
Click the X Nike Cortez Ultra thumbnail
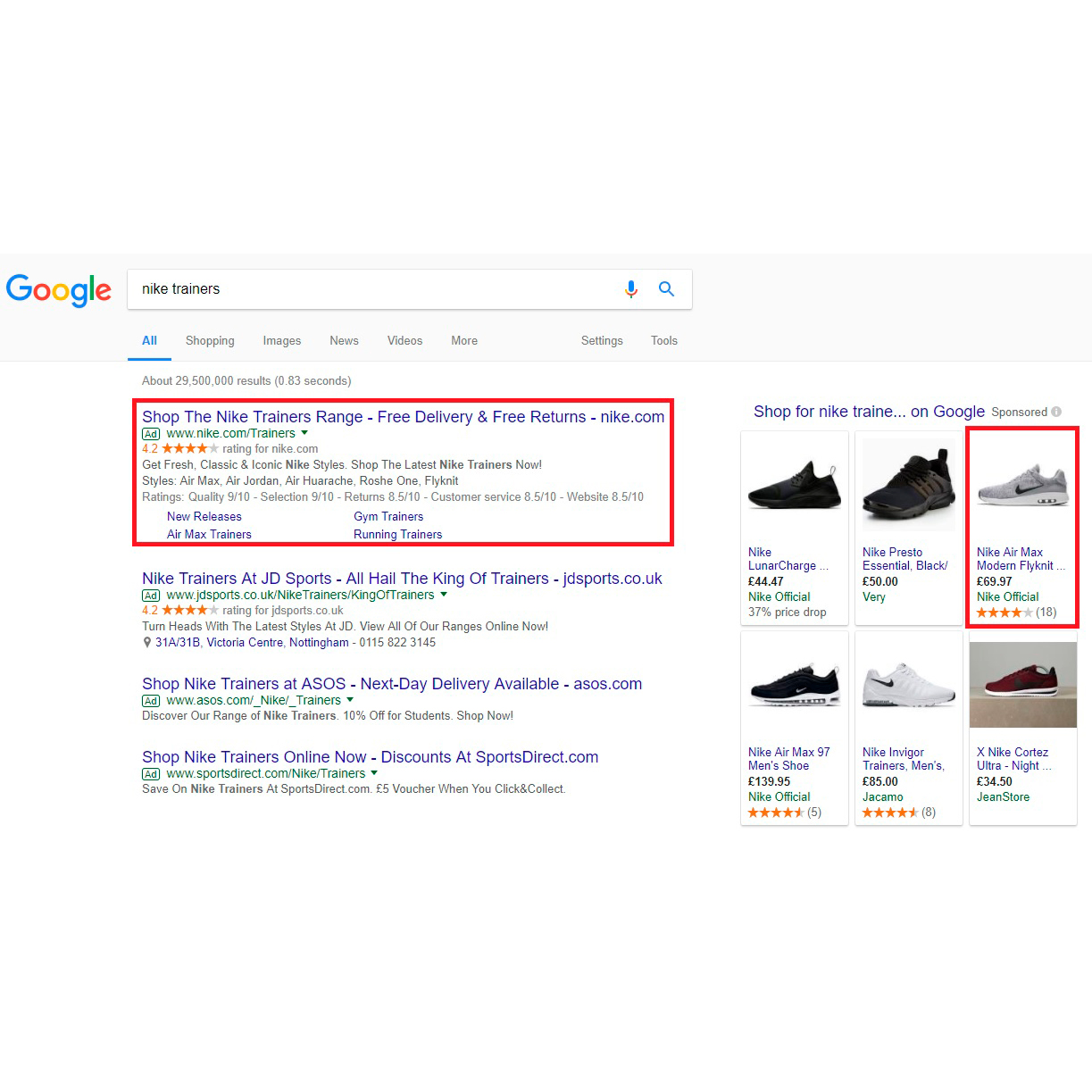pyautogui.click(x=1023, y=686)
